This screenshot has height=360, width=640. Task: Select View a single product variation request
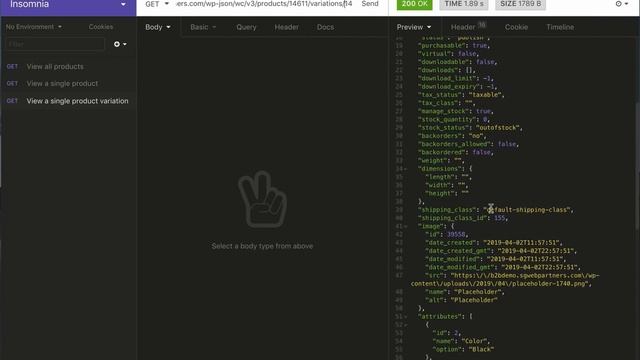(x=68, y=101)
